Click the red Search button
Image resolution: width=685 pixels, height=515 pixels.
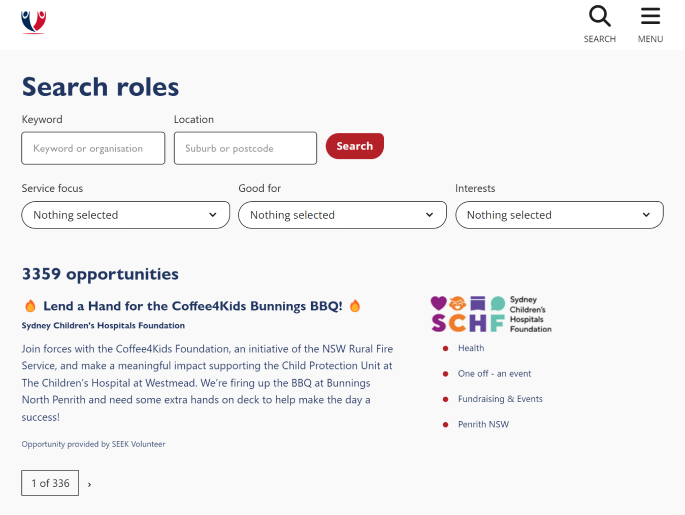[x=355, y=146]
